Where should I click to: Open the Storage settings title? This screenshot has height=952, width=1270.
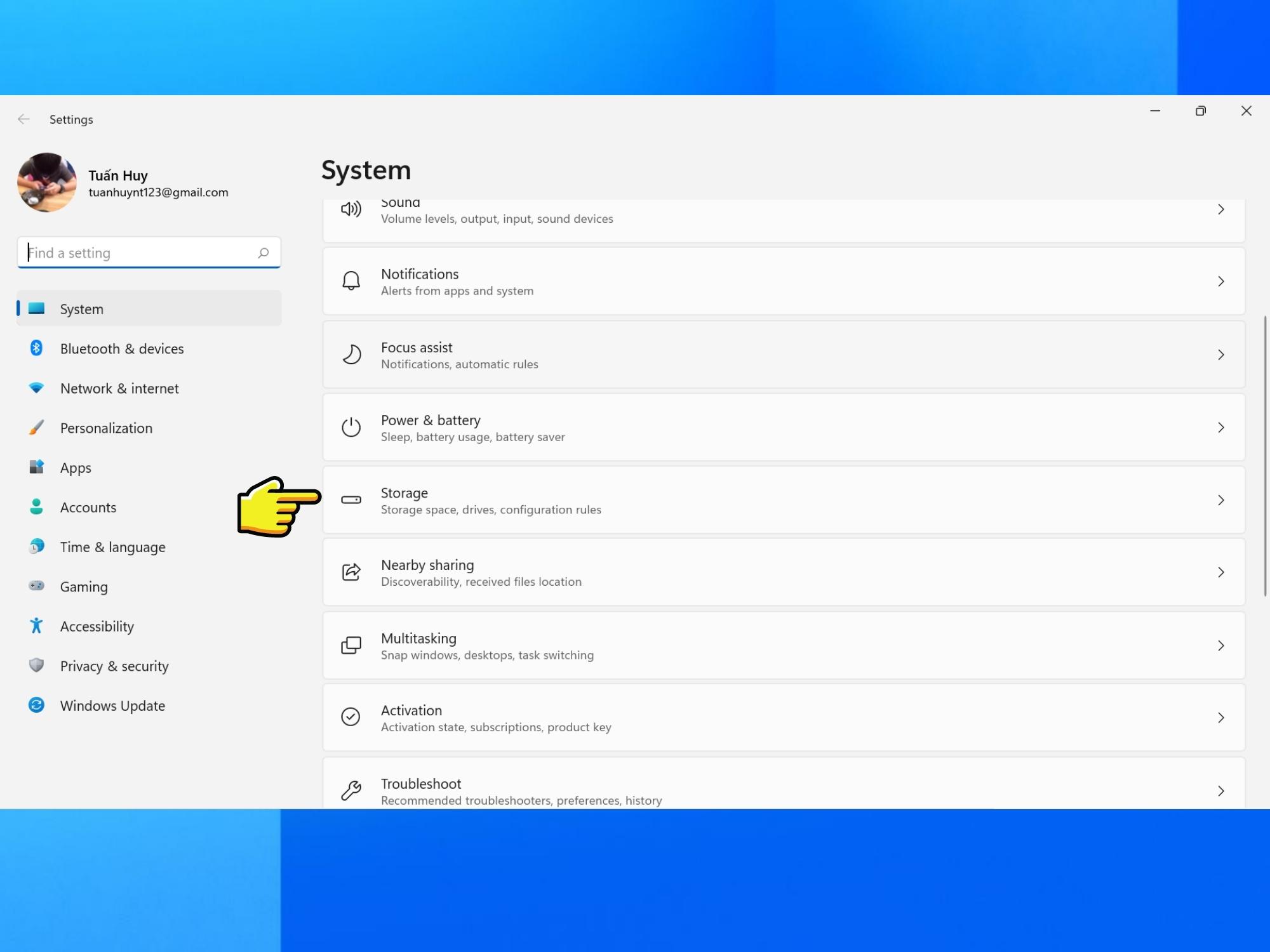pos(404,493)
